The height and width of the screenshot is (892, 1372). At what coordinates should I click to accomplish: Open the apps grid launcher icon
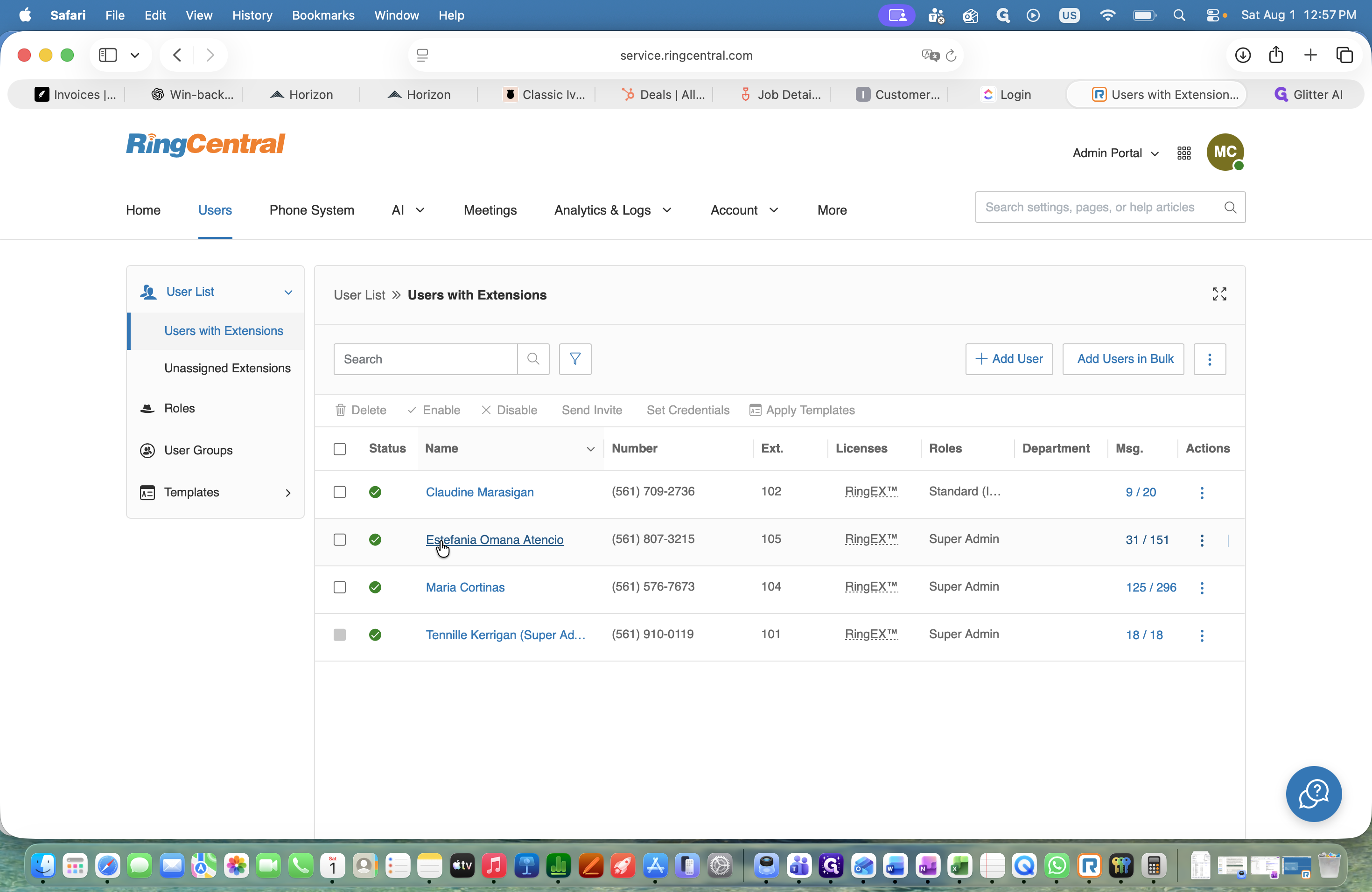1184,153
